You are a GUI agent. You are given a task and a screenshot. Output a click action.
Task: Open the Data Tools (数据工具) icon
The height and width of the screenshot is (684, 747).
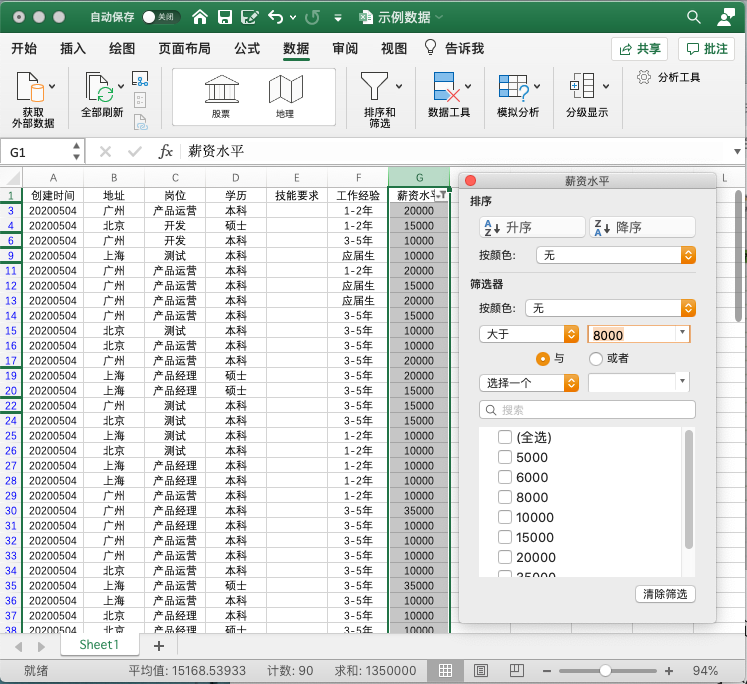(x=446, y=88)
